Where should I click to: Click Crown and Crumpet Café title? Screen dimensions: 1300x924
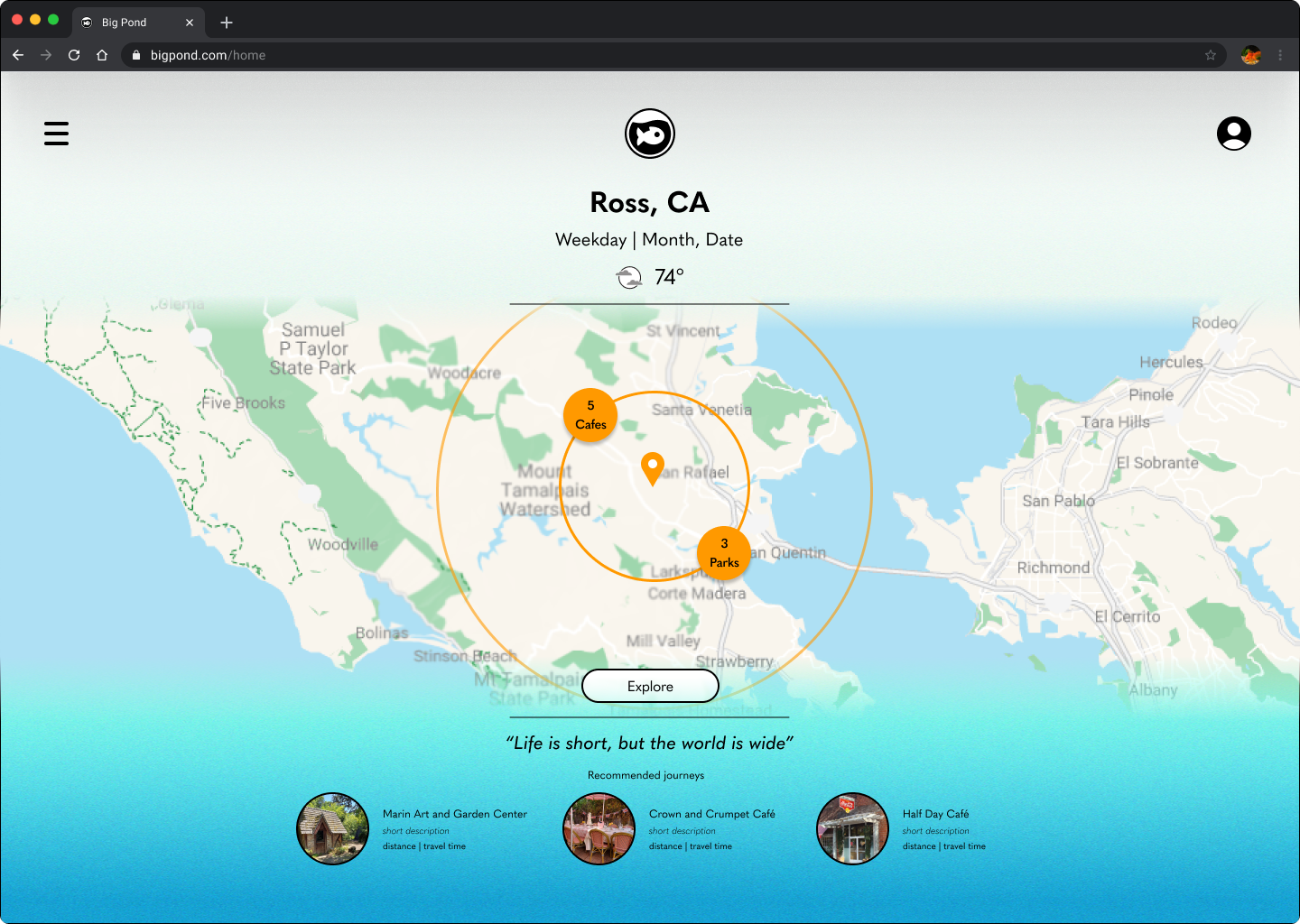tap(712, 814)
